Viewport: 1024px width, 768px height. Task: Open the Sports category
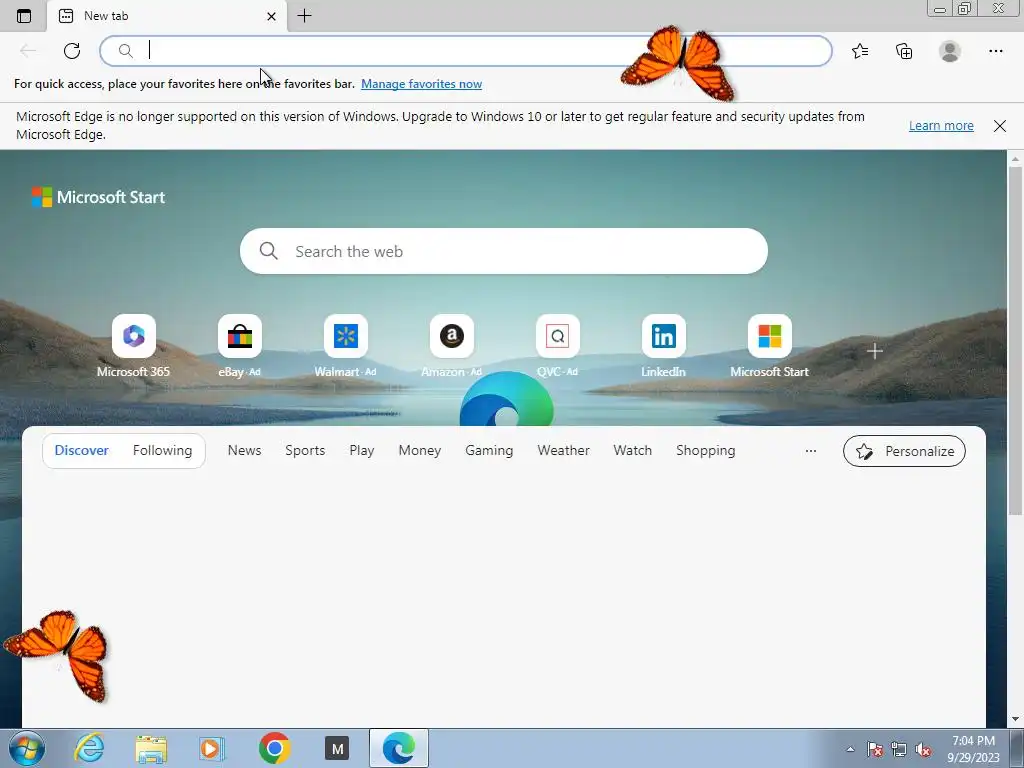tap(305, 450)
